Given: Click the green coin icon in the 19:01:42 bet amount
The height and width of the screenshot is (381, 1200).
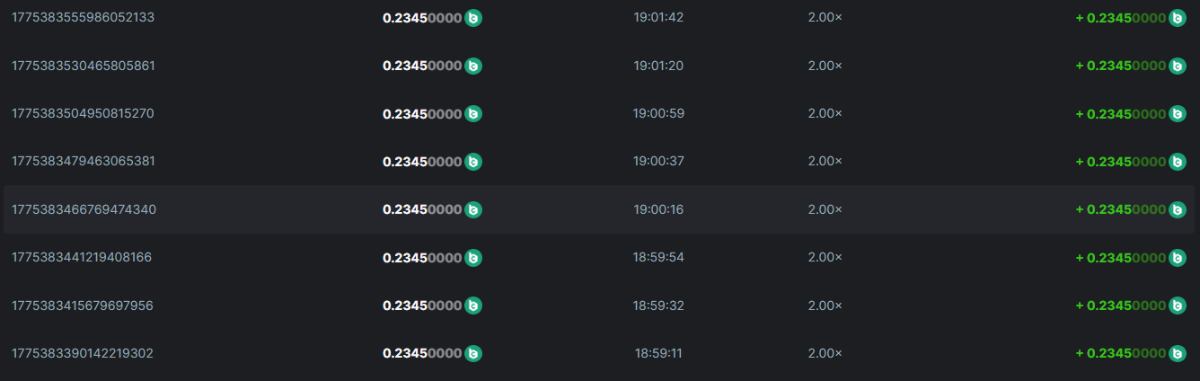Looking at the screenshot, I should point(474,18).
